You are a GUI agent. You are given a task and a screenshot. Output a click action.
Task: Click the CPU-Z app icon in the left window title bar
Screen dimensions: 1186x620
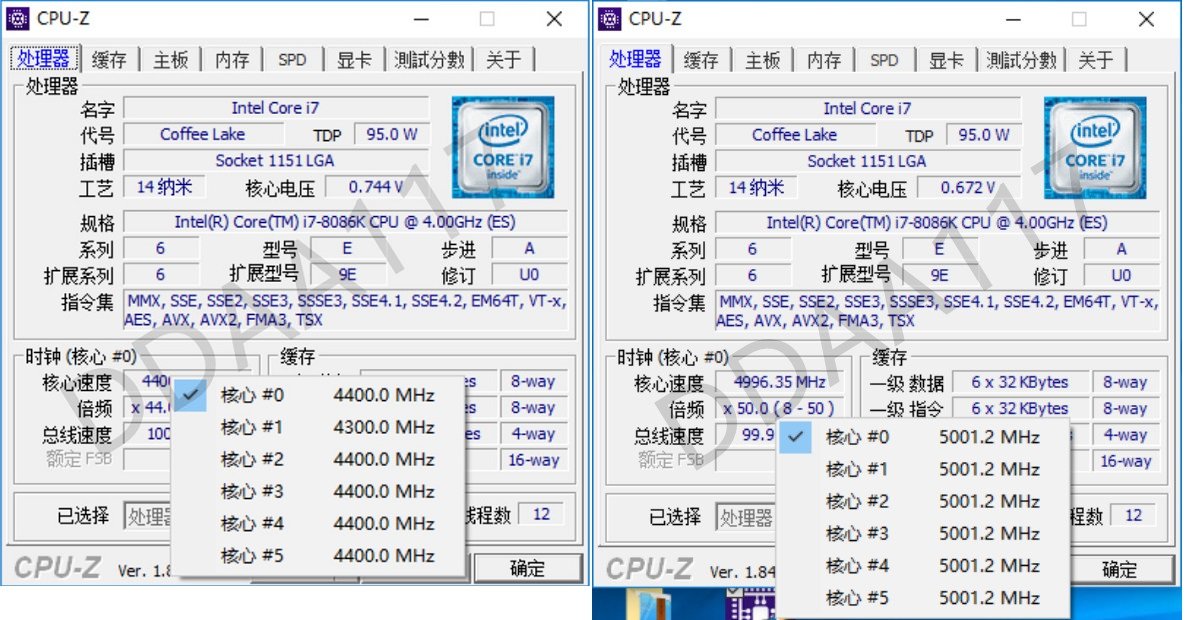[x=18, y=18]
